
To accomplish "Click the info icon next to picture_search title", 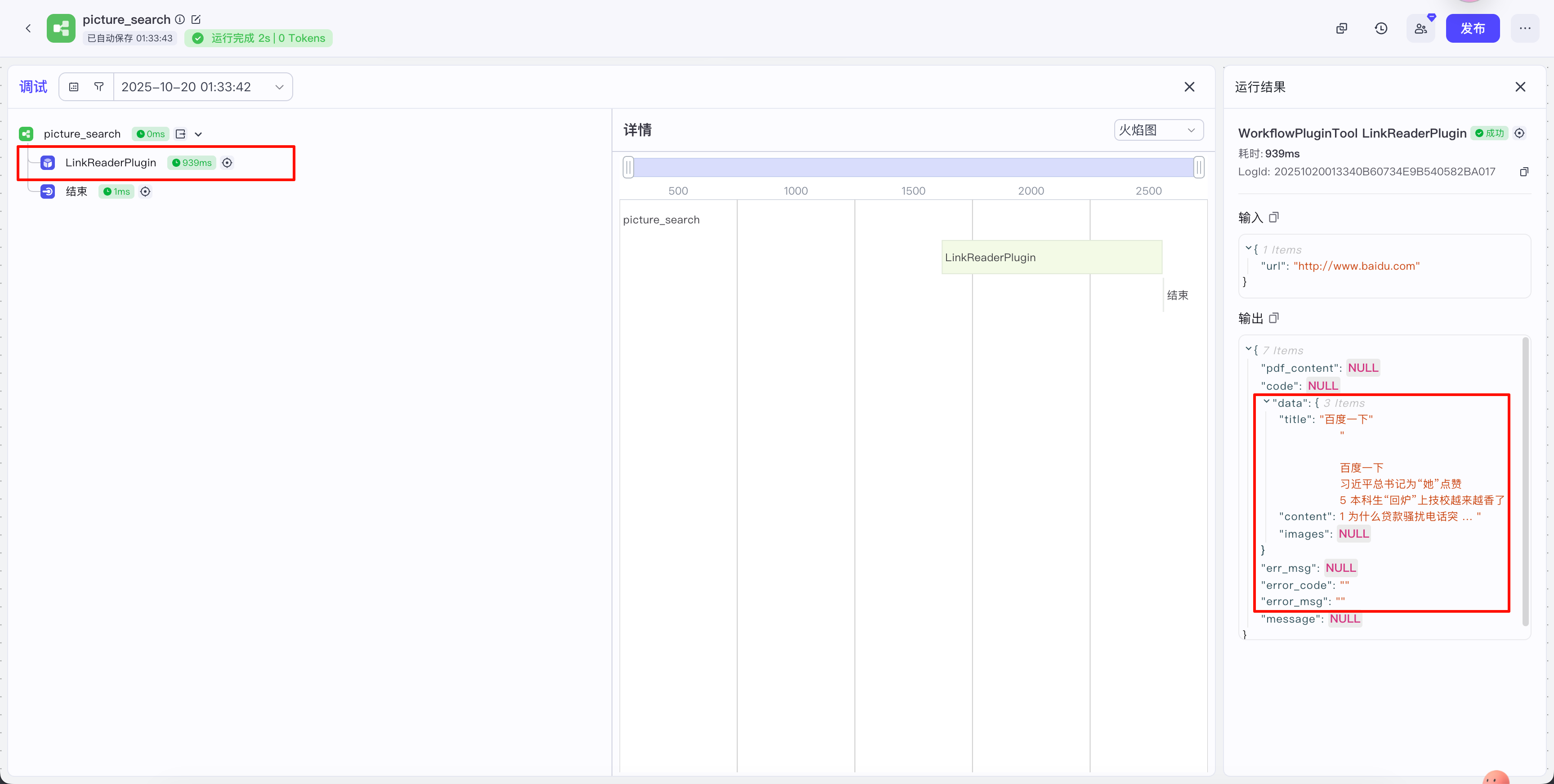I will (180, 19).
